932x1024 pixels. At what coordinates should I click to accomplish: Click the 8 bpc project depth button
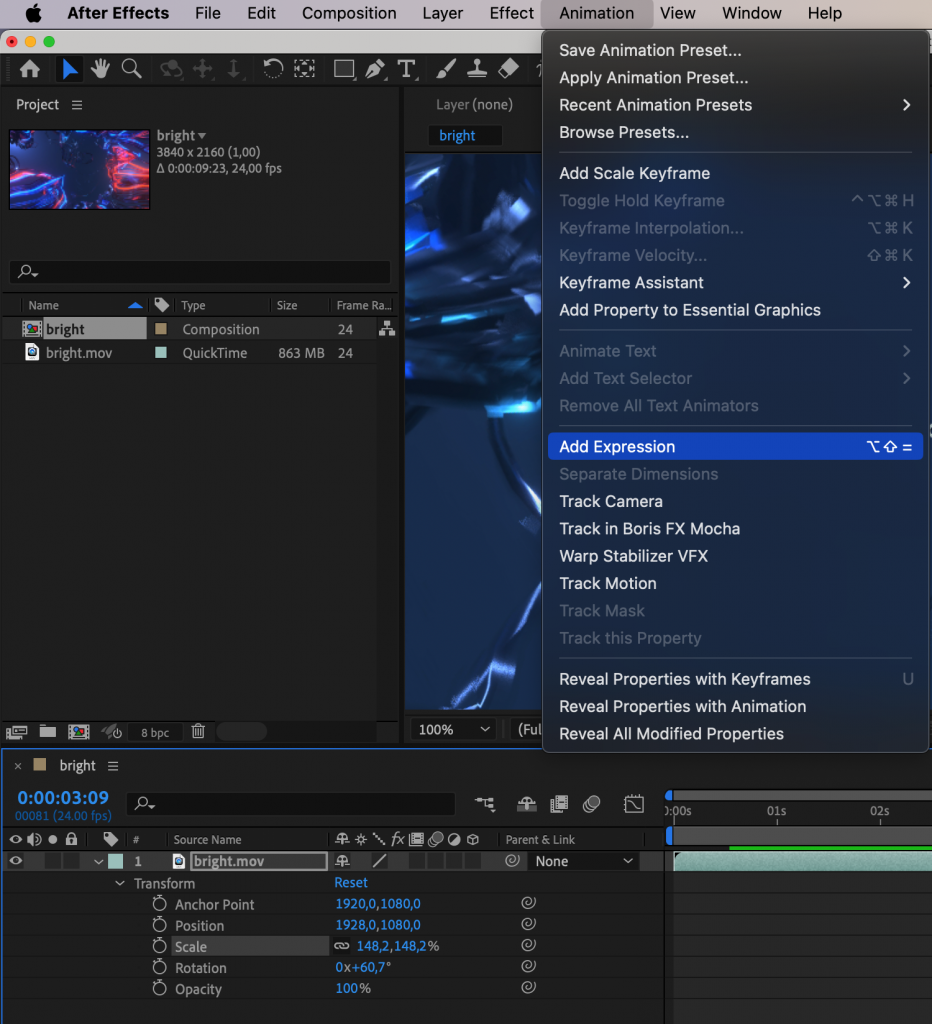(154, 732)
